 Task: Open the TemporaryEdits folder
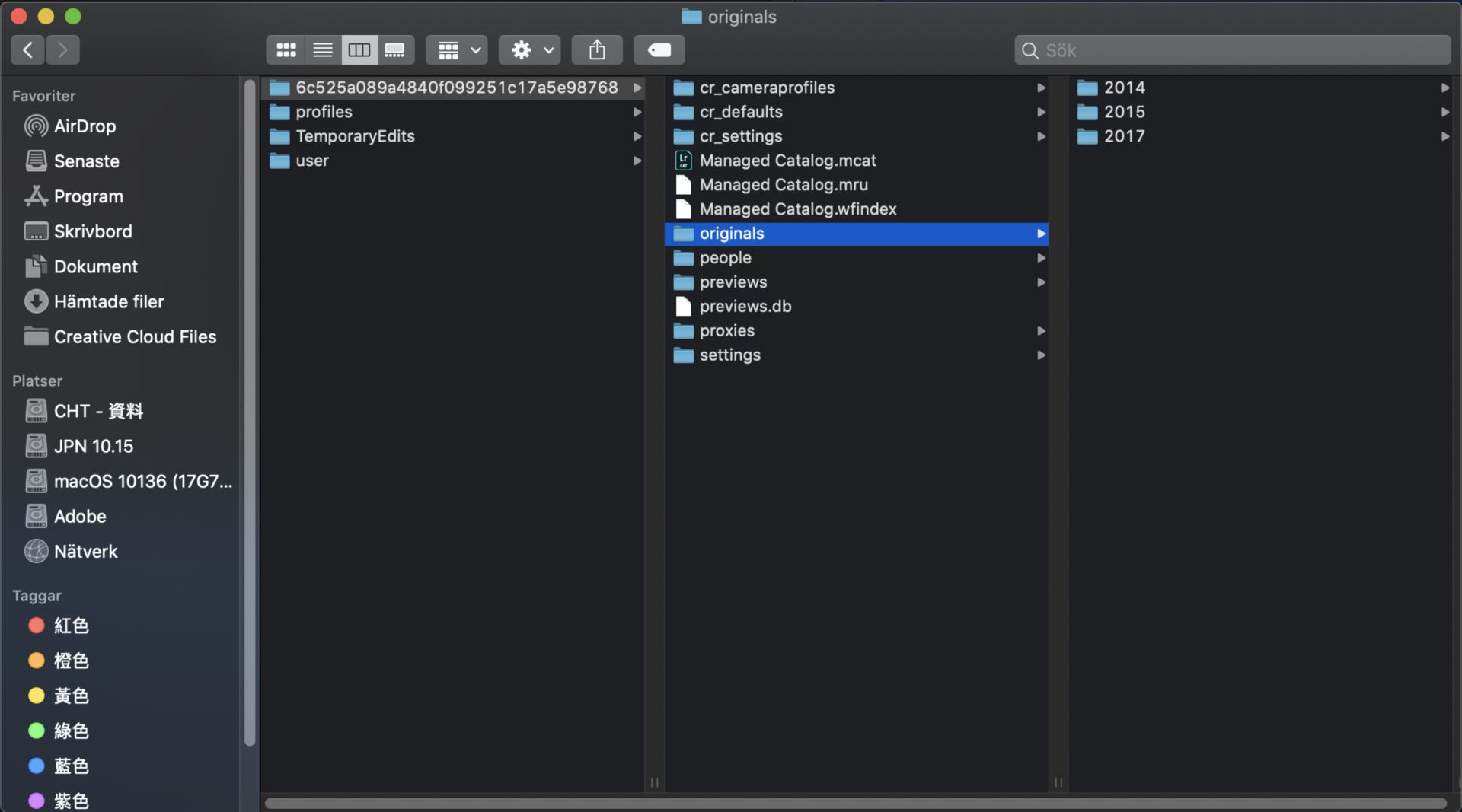pos(355,136)
